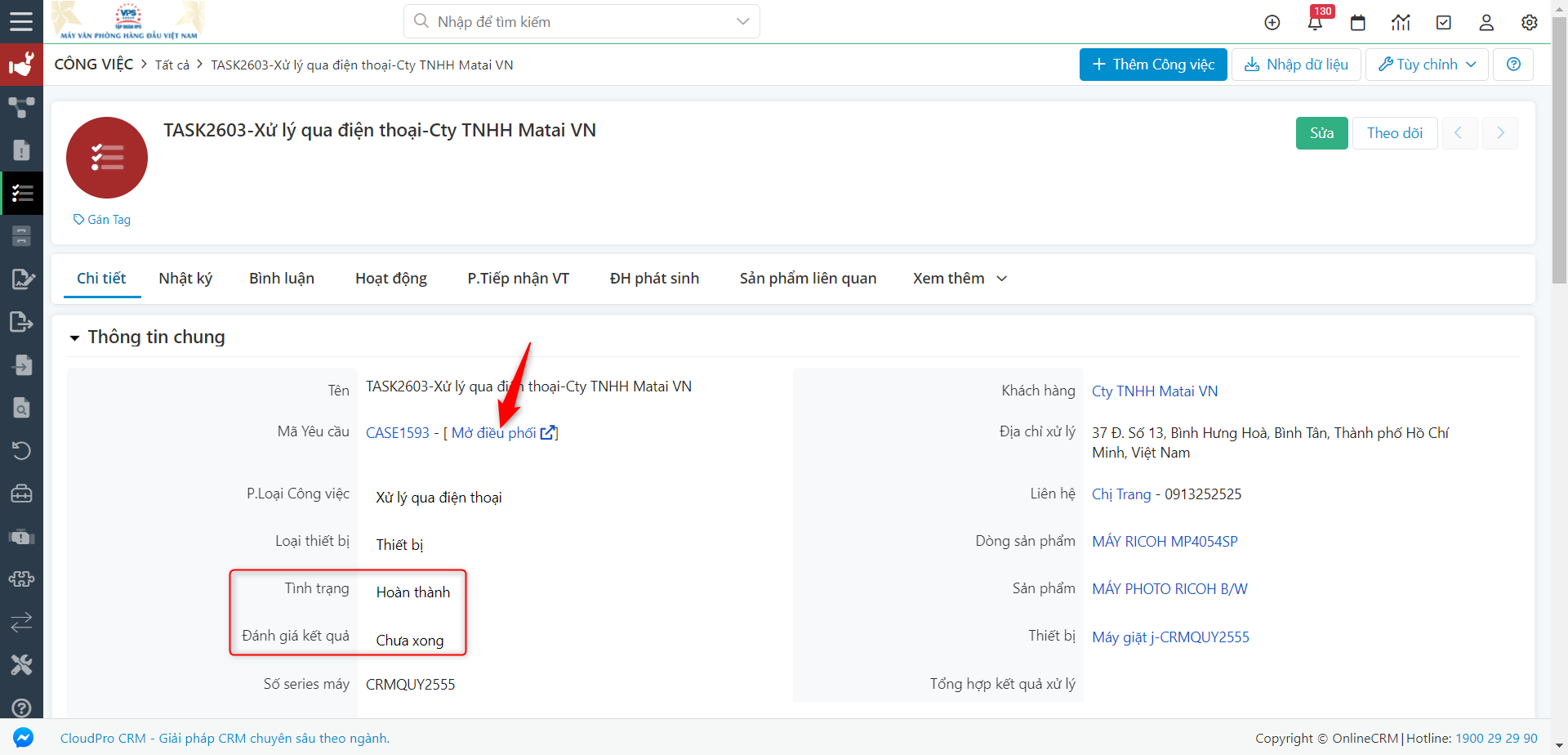Click the Nhập dữ liệu button
Viewport: 1568px width, 755px height.
tap(1296, 65)
